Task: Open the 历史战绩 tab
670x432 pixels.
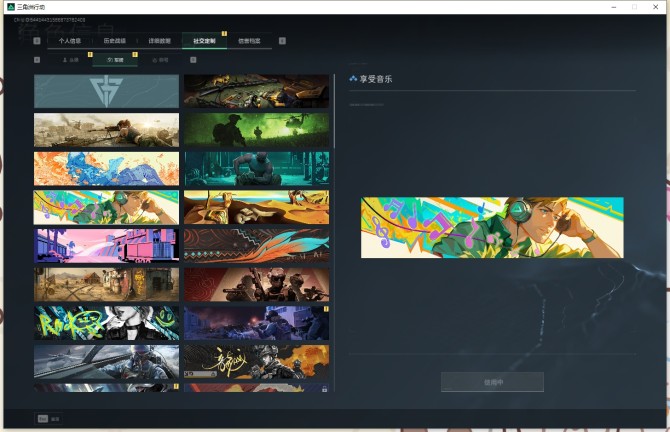Action: [x=115, y=41]
